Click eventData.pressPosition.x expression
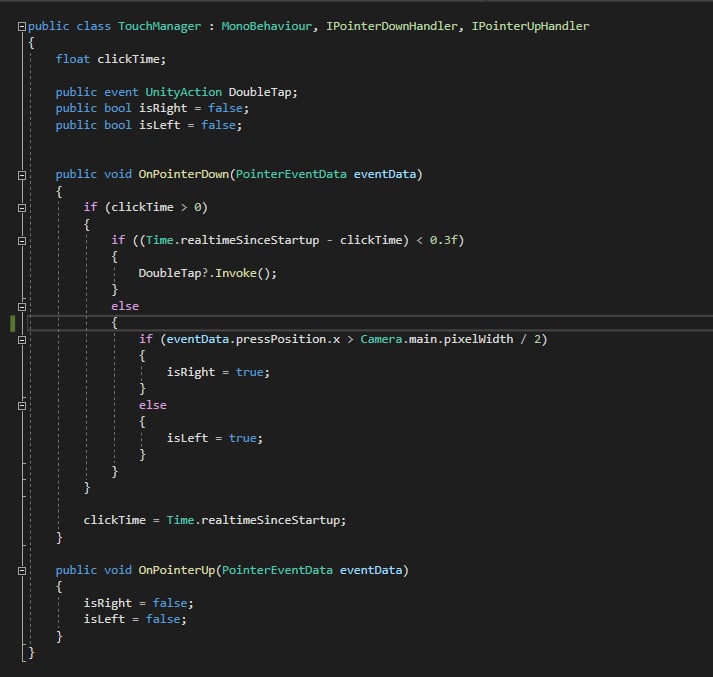The height and width of the screenshot is (677, 713). [253, 339]
